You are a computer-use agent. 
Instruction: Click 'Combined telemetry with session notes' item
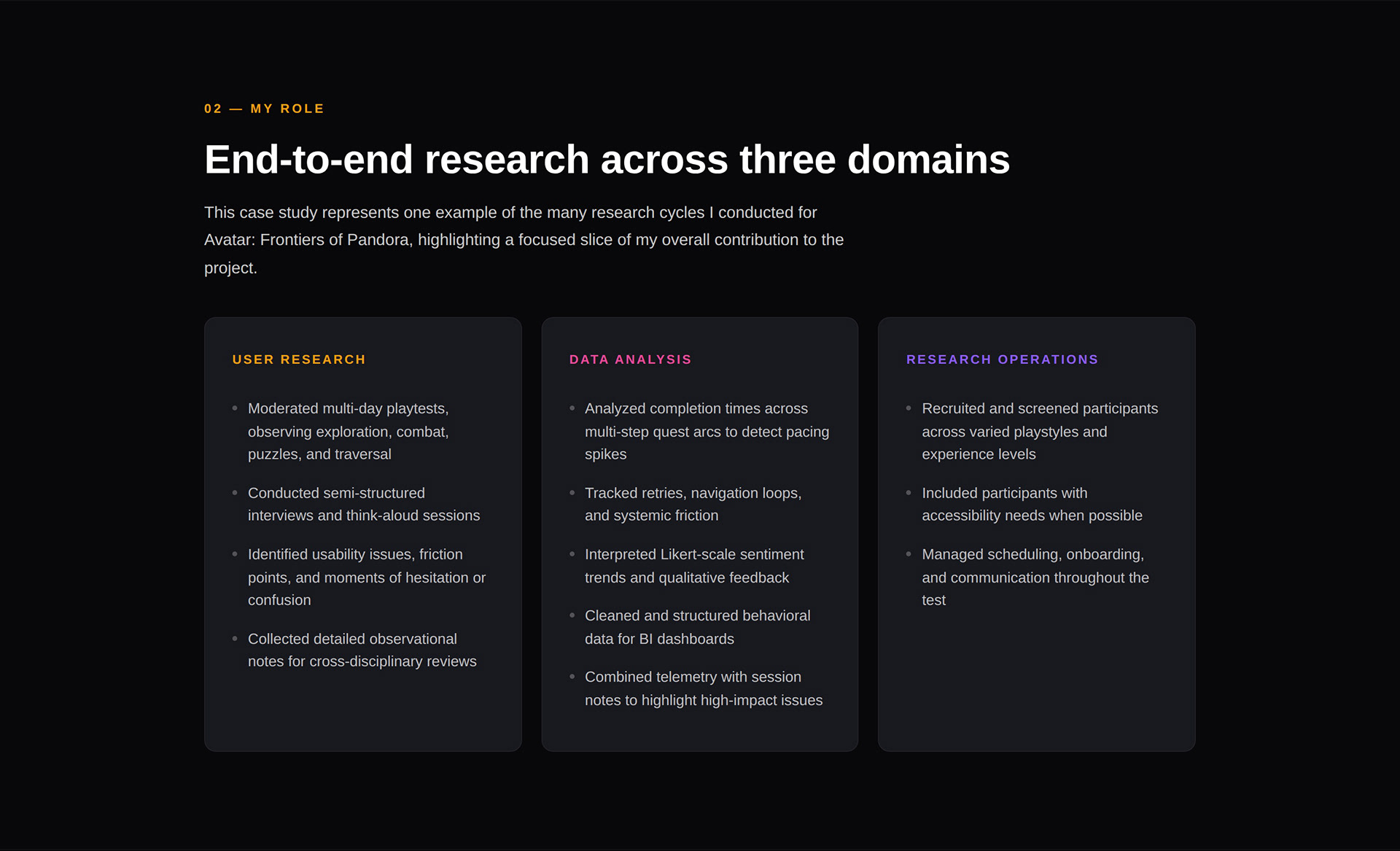coord(703,688)
